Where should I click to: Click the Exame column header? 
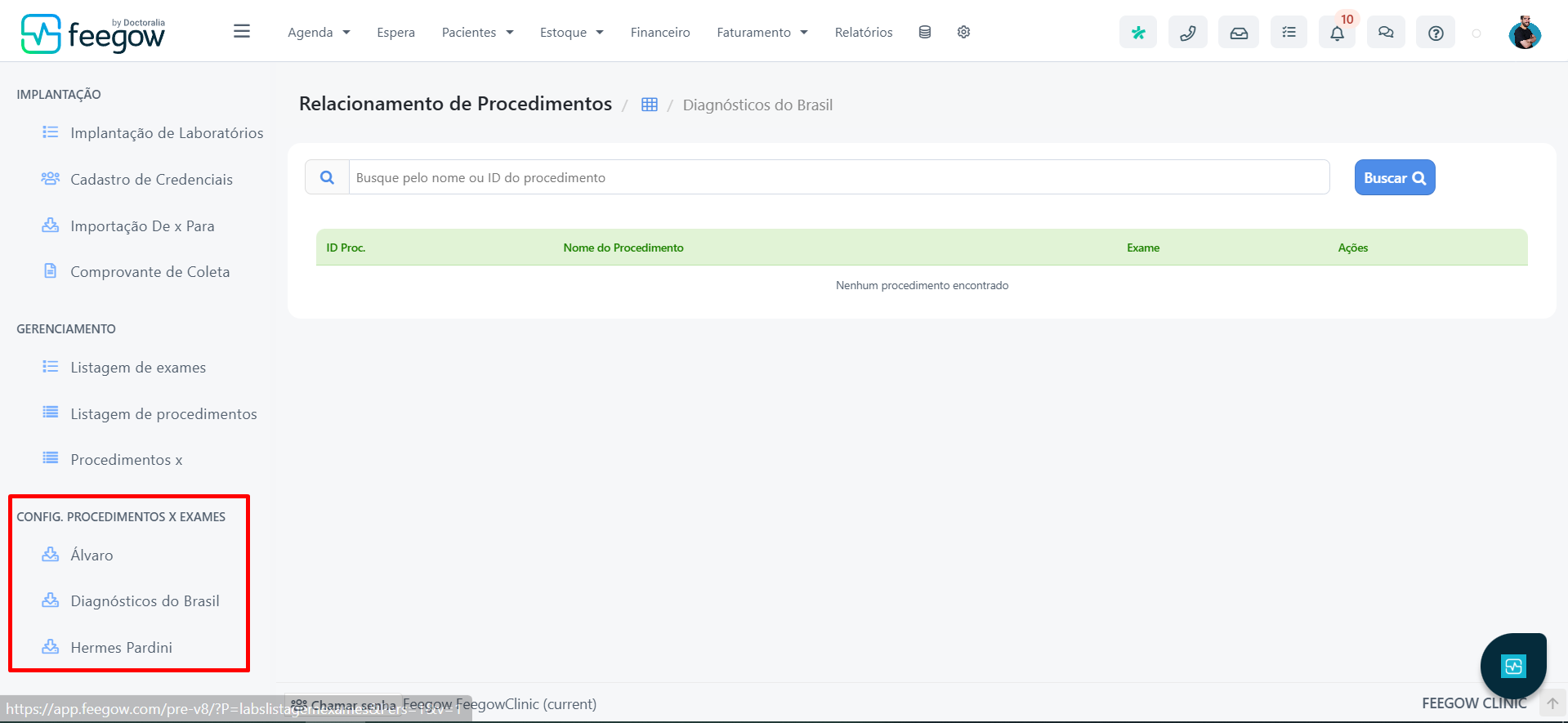(1143, 248)
